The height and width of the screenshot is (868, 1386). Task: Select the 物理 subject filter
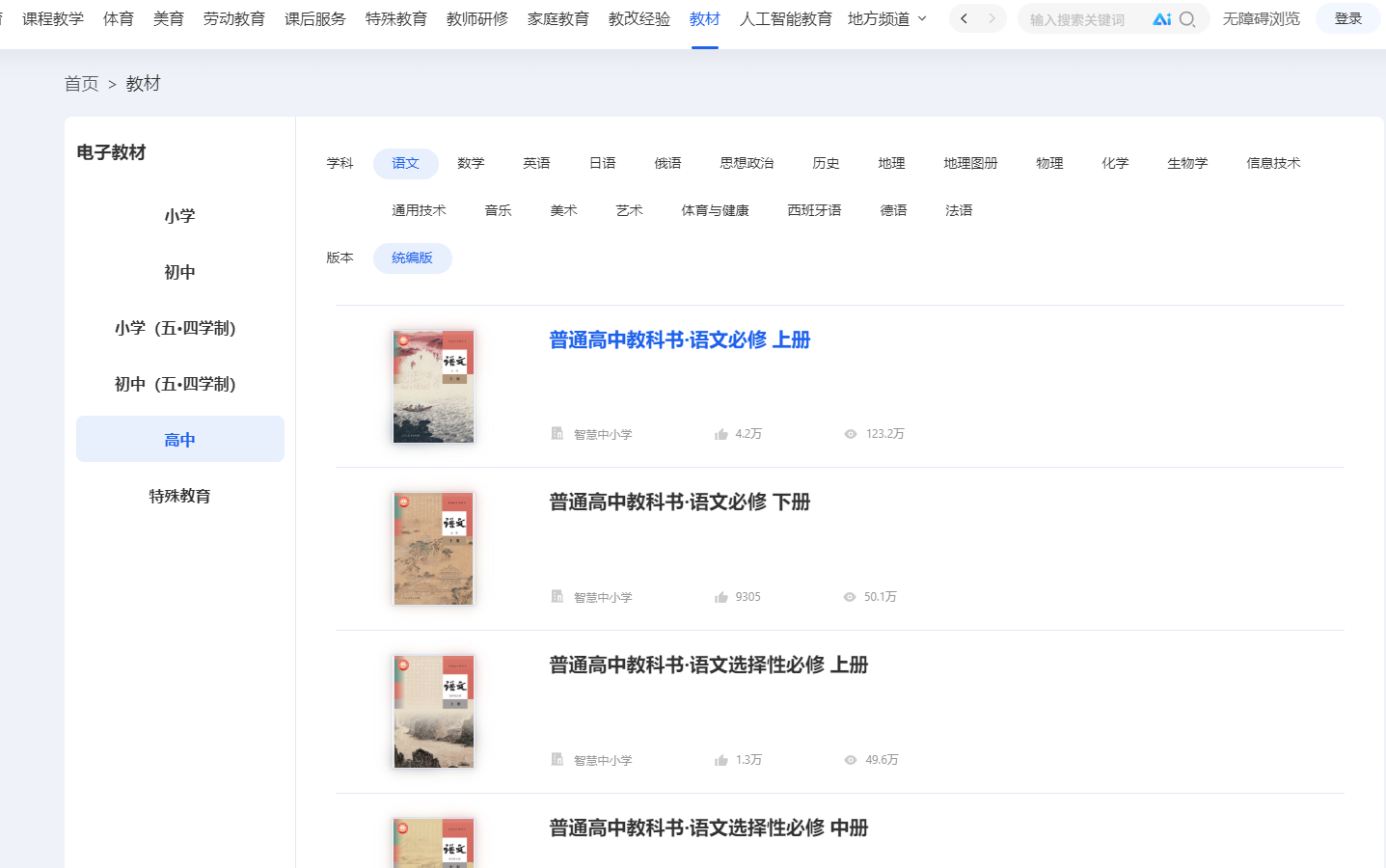1050,164
